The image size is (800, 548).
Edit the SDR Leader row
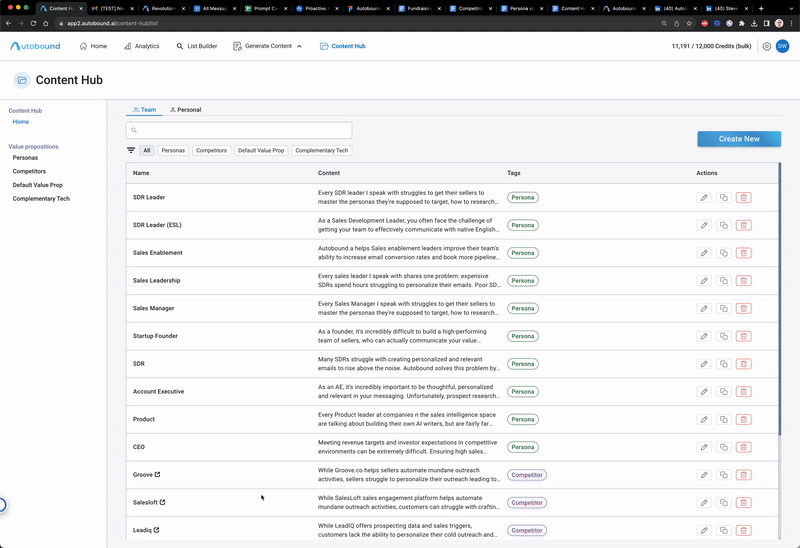tap(704, 197)
